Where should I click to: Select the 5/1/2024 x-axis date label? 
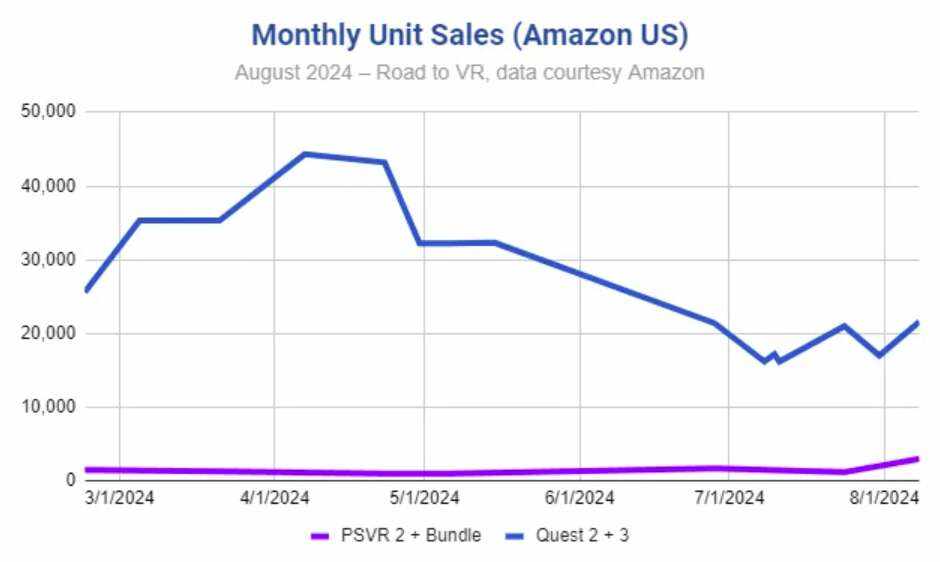[x=424, y=498]
